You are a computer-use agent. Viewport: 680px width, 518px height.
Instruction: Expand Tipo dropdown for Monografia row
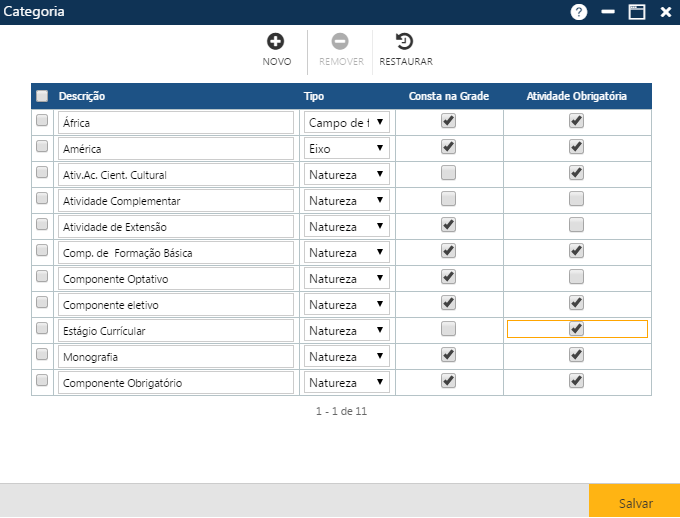[347, 356]
